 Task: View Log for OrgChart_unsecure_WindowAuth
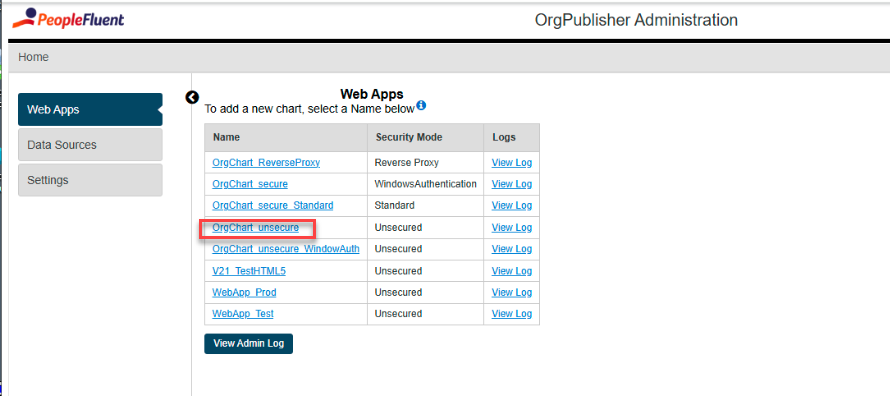(x=511, y=249)
